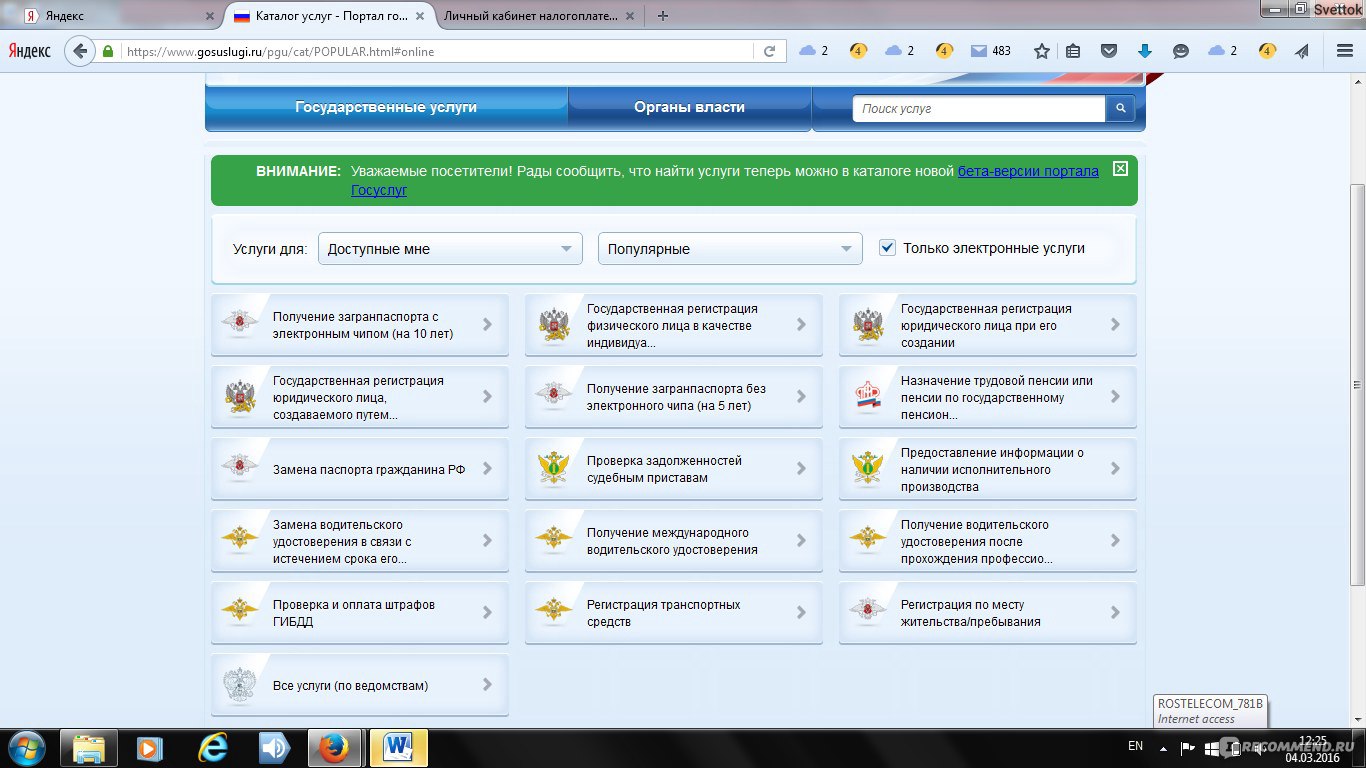Expand arrow for Государственная регистрация физического лица
The width and height of the screenshot is (1366, 768).
[x=801, y=324]
